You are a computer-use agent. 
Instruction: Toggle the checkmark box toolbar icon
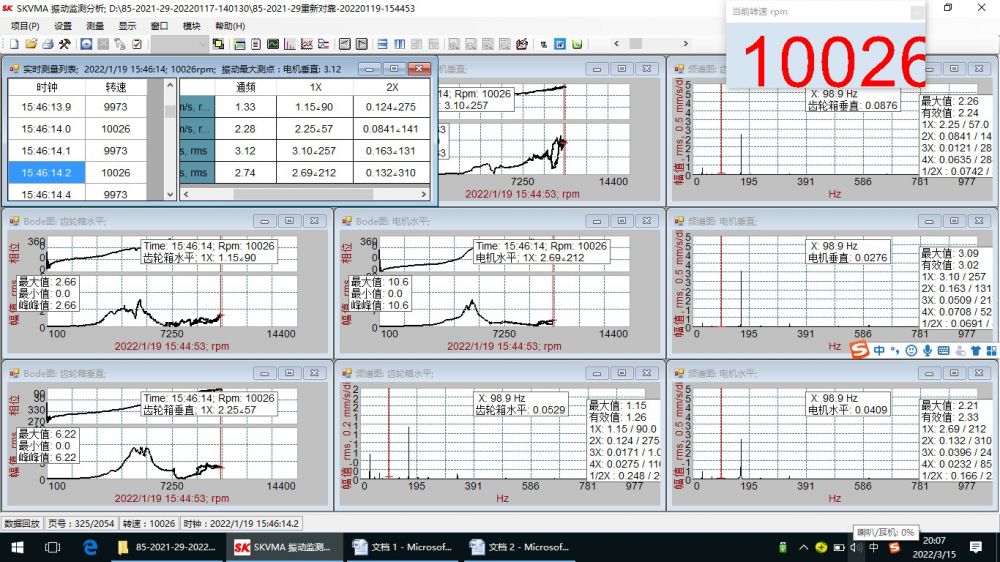[137, 44]
